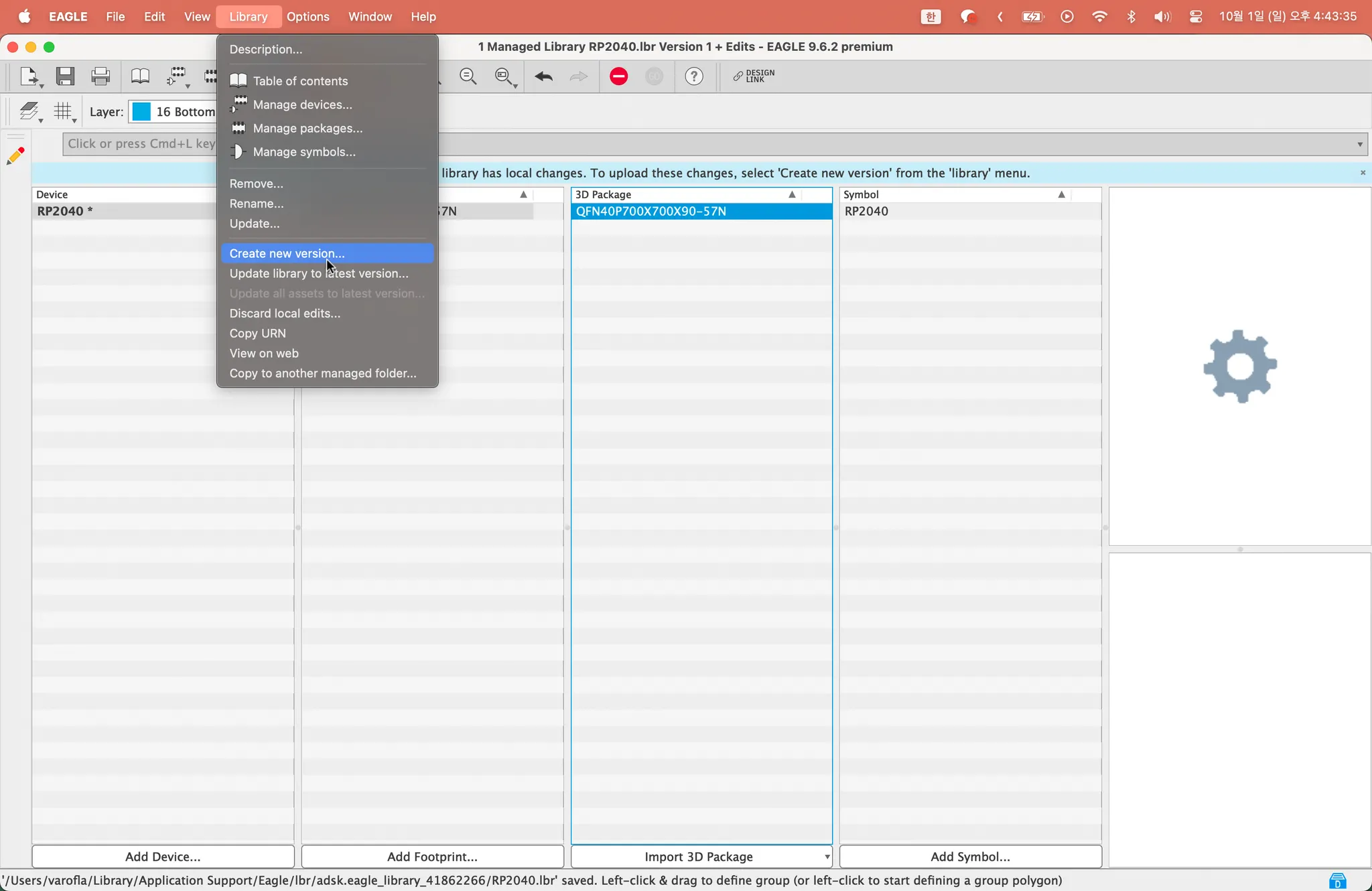
Task: Toggle sort order of 3D Package column
Action: click(792, 194)
